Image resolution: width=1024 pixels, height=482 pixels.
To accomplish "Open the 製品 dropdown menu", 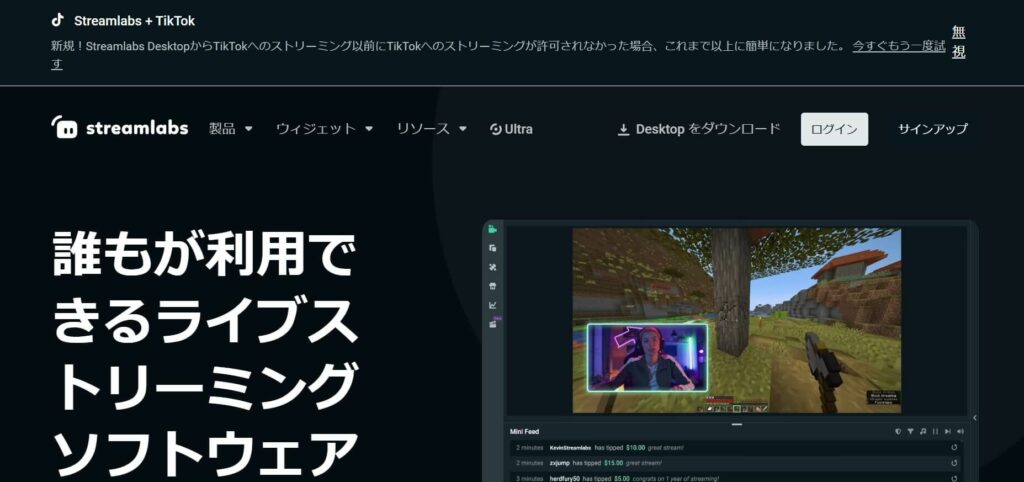I will tap(231, 129).
